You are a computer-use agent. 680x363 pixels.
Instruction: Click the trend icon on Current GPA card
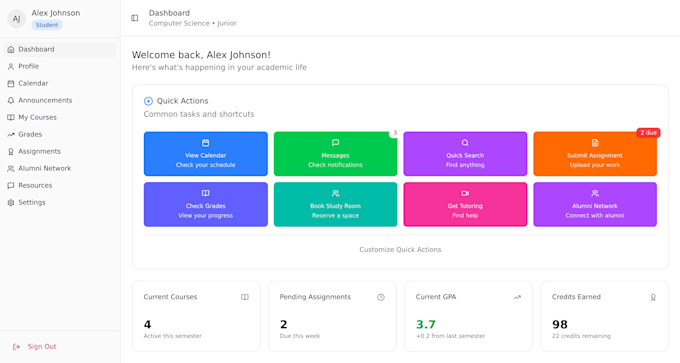[x=517, y=297]
